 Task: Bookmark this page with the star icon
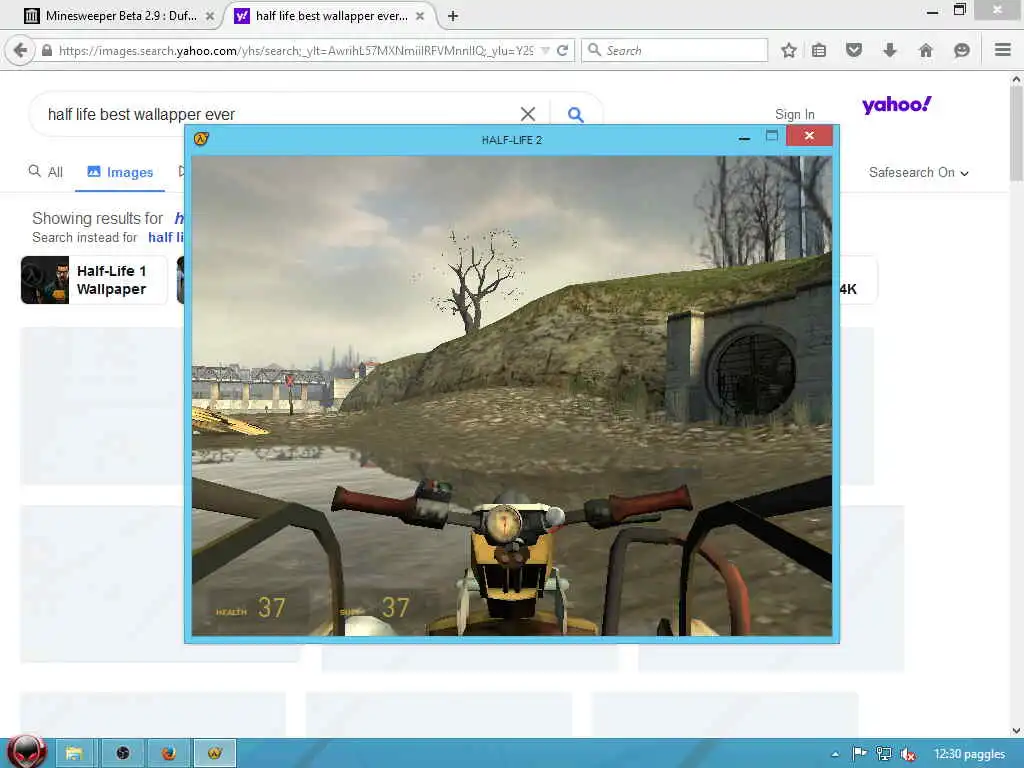pos(789,50)
